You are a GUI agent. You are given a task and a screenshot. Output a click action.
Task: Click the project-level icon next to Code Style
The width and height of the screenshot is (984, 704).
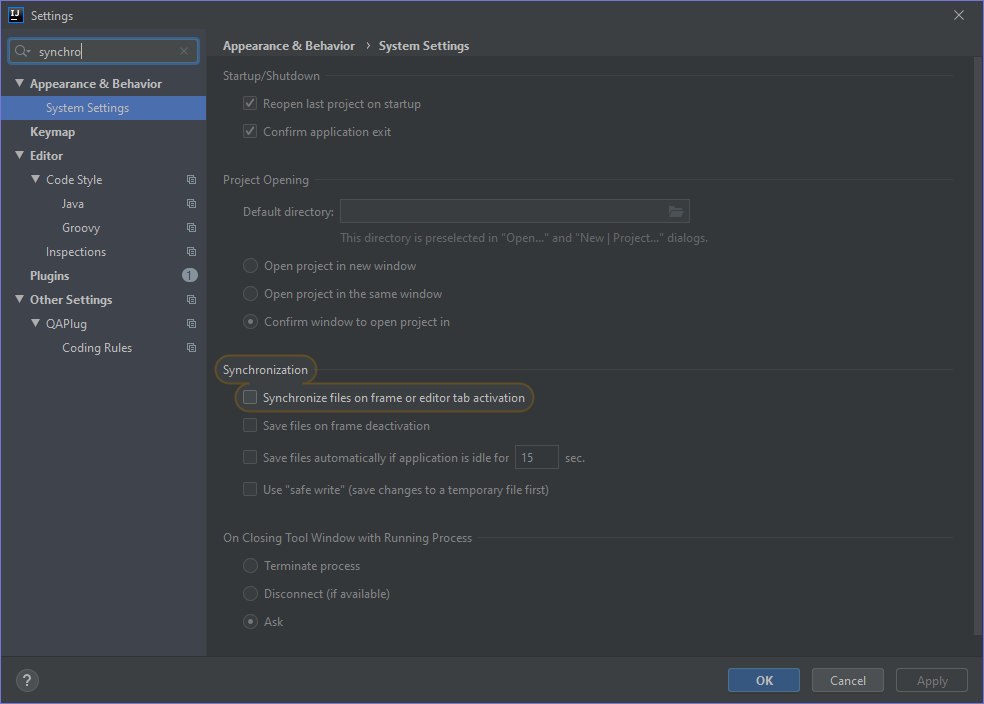click(x=191, y=180)
